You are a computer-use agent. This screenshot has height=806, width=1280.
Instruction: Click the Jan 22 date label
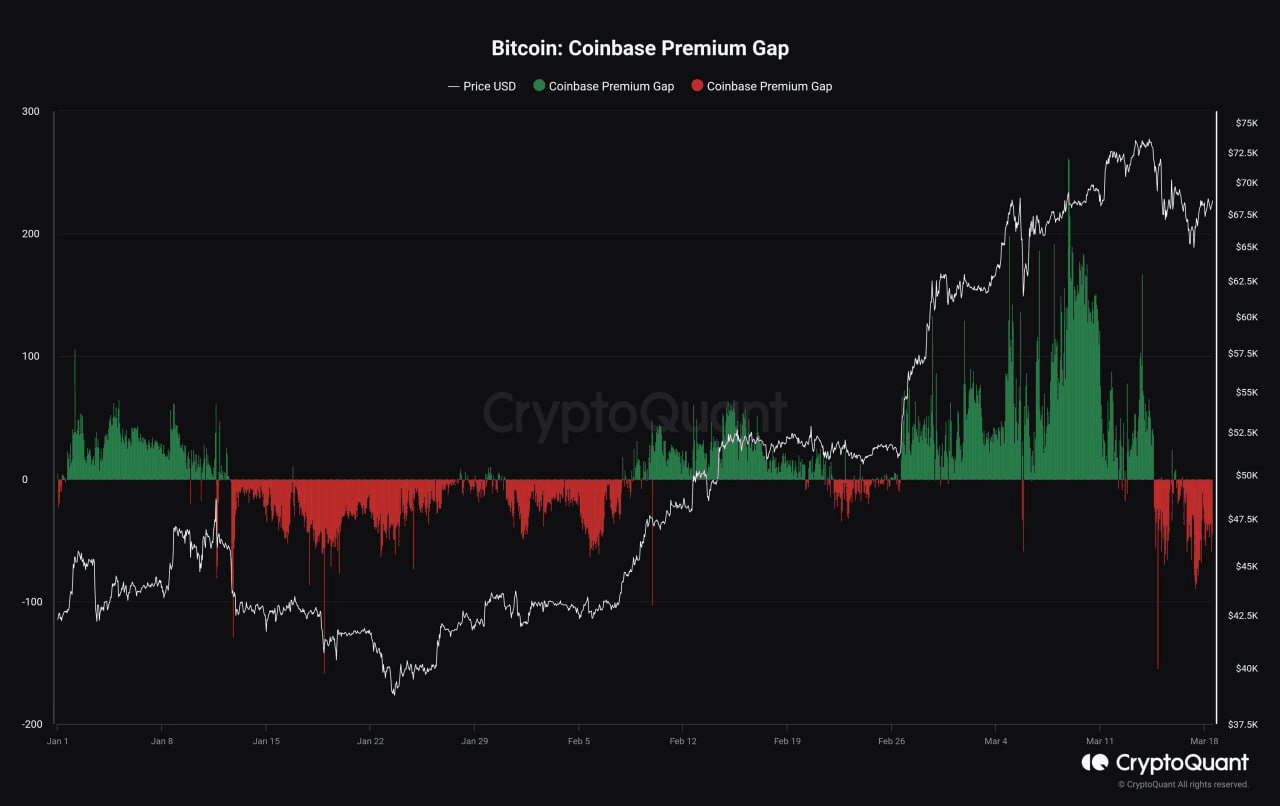(x=370, y=742)
